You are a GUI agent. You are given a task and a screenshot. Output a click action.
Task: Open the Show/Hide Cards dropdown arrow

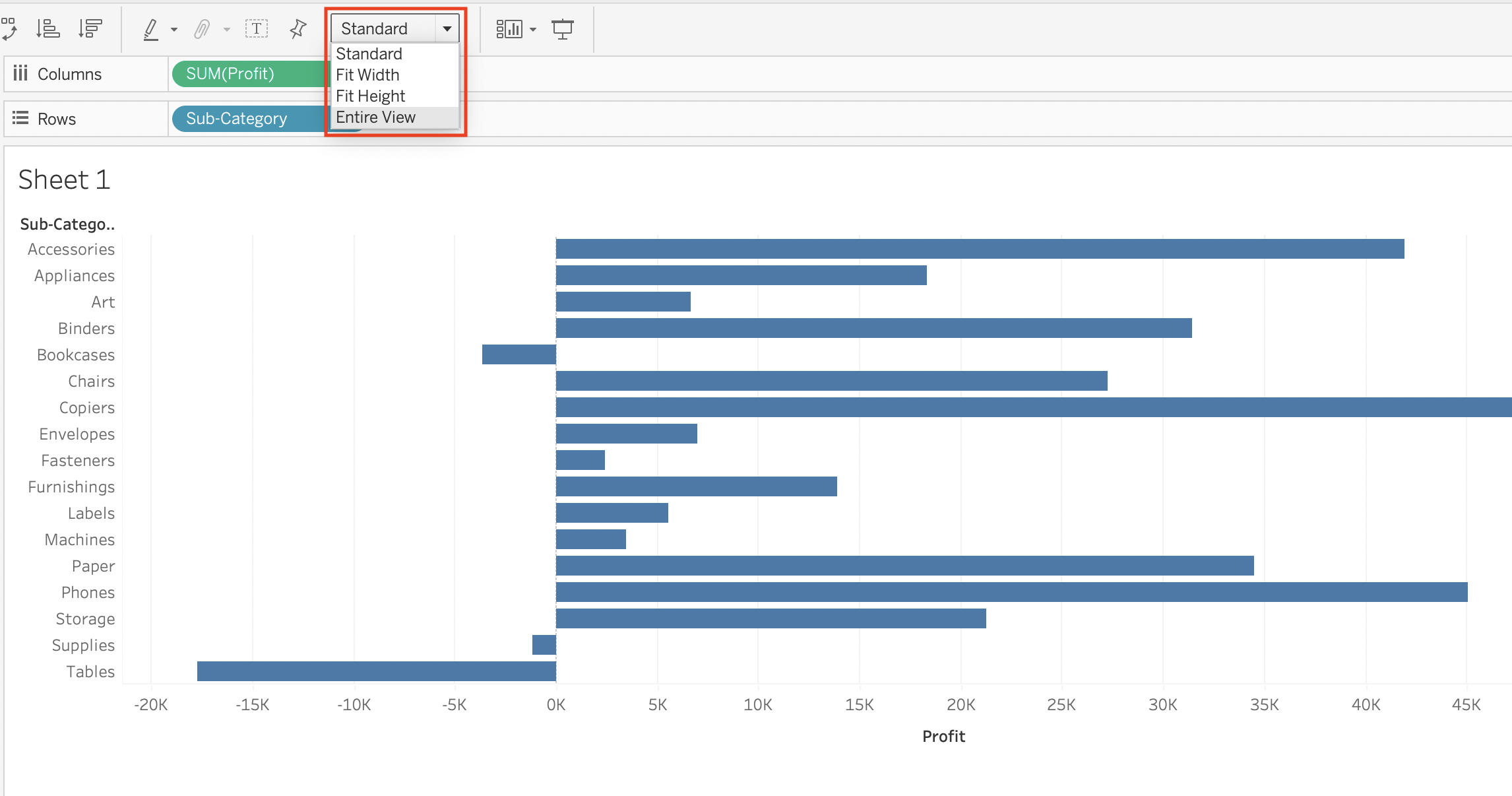pyautogui.click(x=533, y=29)
